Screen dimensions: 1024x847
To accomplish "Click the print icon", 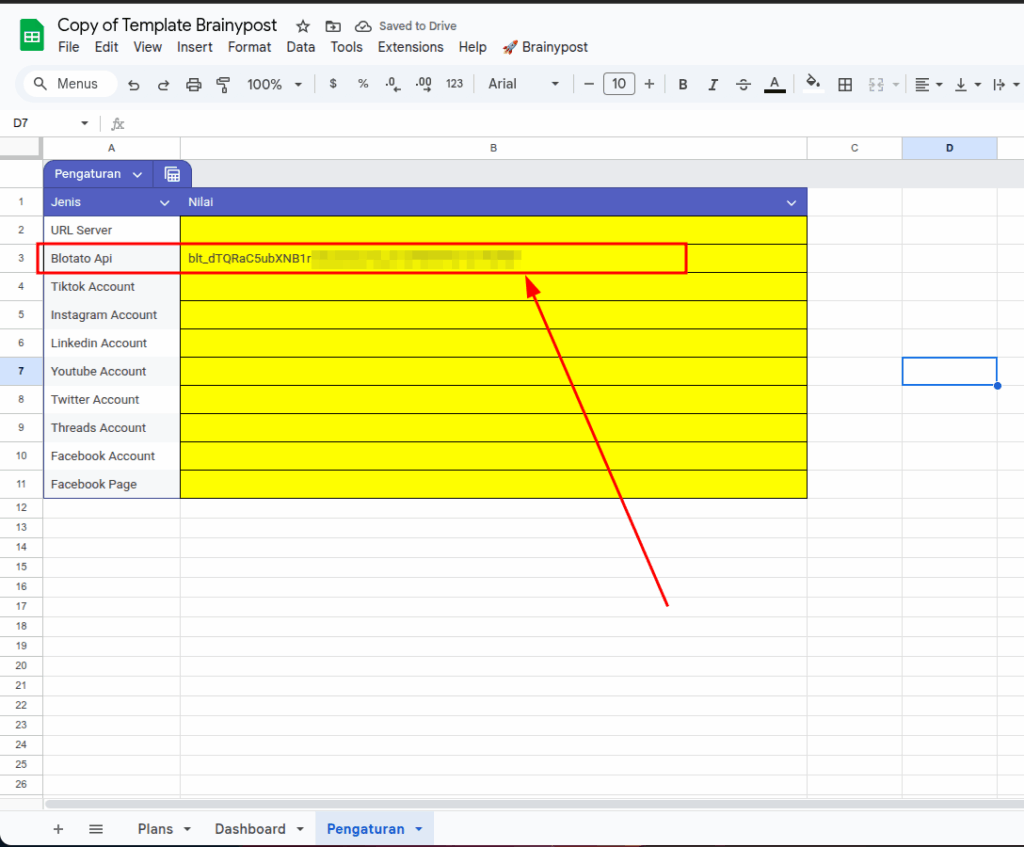I will point(194,85).
